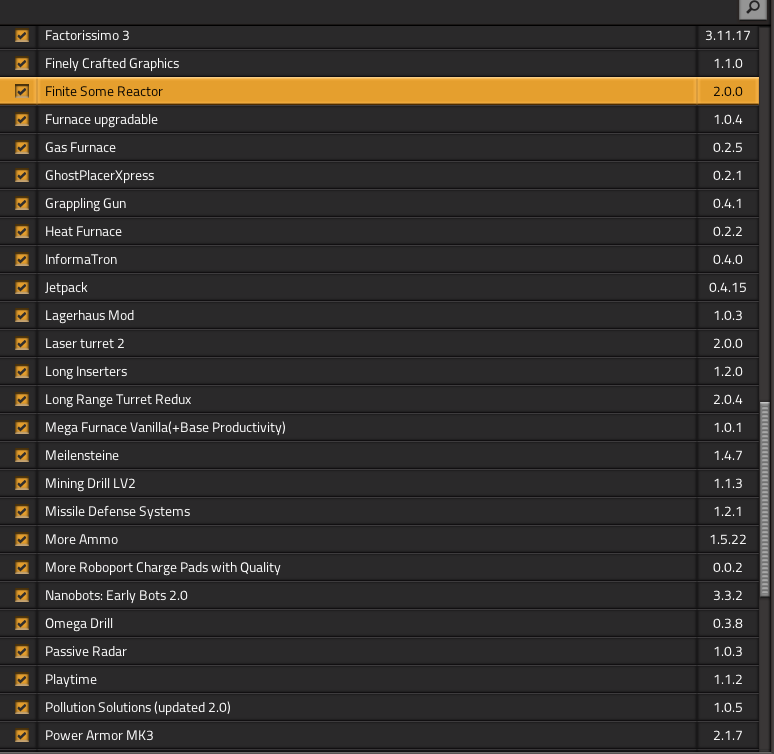Uncheck the Power Armor MK3 mod
The width and height of the screenshot is (774, 754).
[22, 736]
